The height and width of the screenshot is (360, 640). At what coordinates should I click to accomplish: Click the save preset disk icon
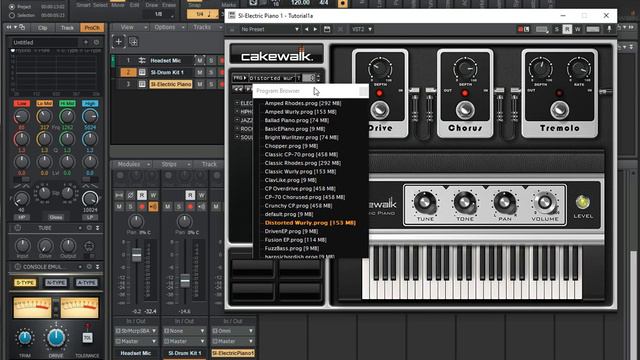[327, 29]
